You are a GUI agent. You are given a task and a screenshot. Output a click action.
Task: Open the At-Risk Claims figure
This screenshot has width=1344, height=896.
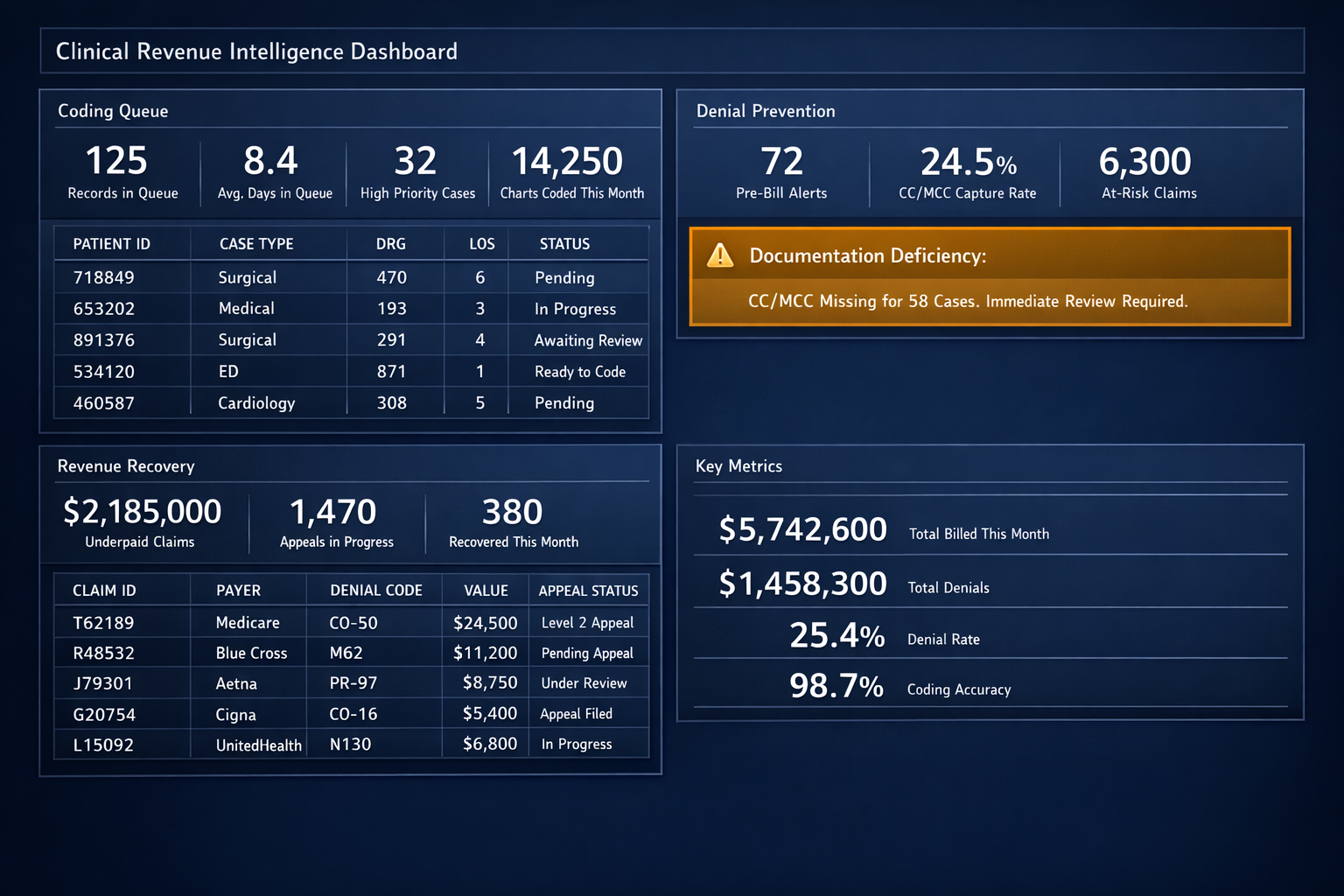1146,172
